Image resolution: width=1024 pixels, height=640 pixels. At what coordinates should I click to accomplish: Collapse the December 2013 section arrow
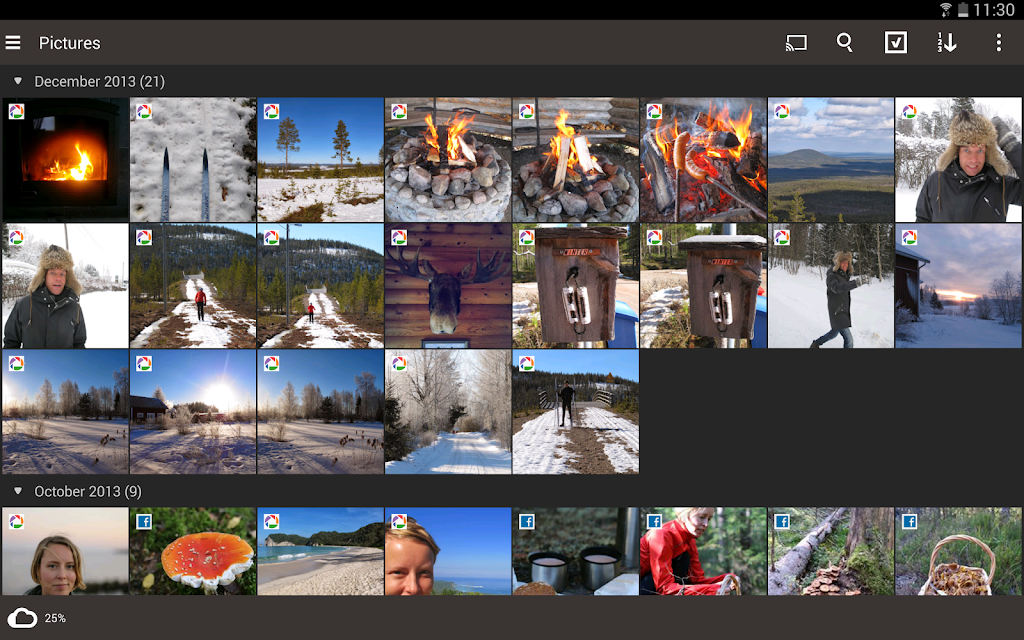coord(18,81)
